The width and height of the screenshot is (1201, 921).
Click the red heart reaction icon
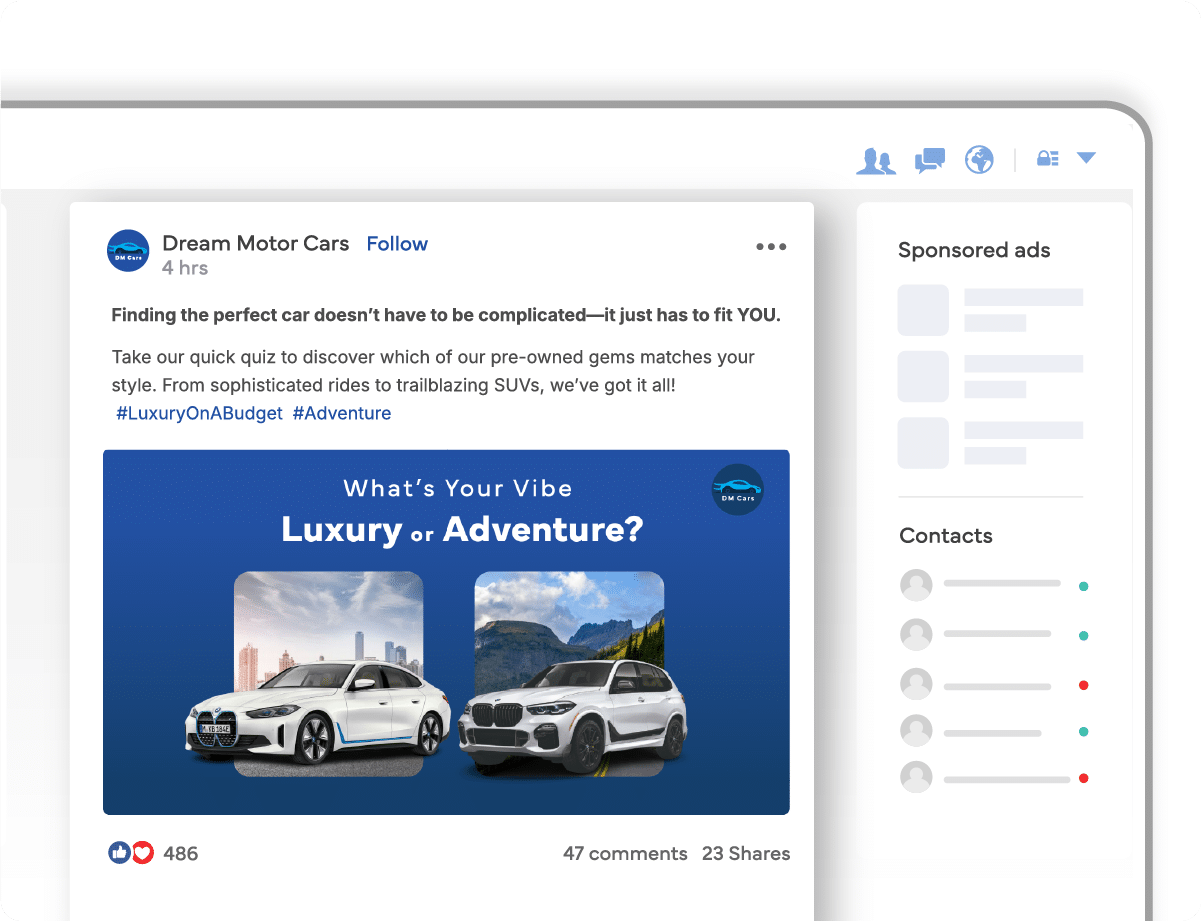tap(143, 853)
